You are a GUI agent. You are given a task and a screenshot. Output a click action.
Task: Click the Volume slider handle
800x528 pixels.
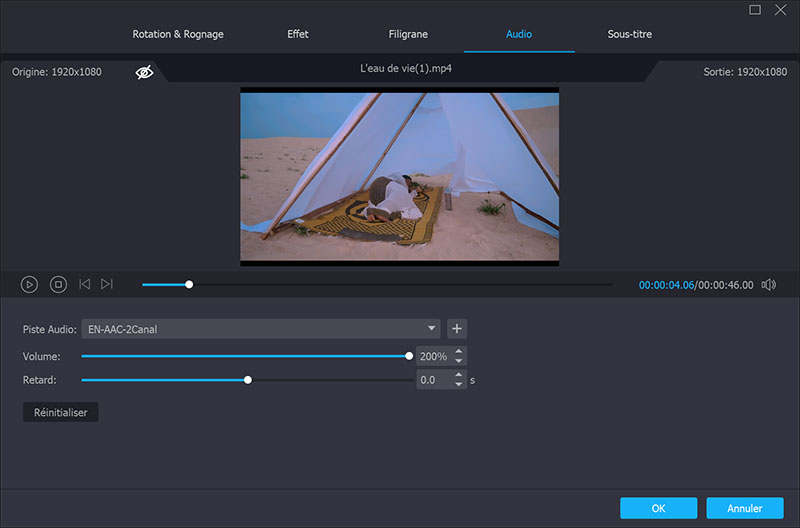[409, 356]
